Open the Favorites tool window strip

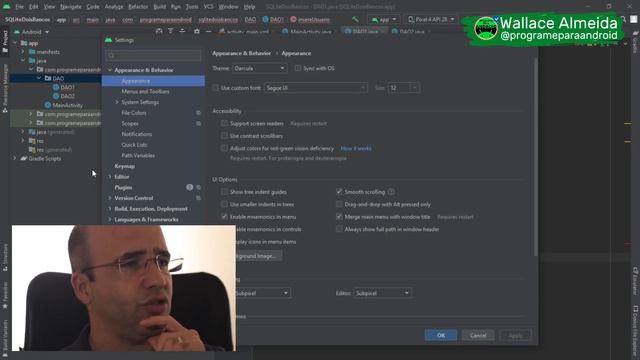click(5, 295)
